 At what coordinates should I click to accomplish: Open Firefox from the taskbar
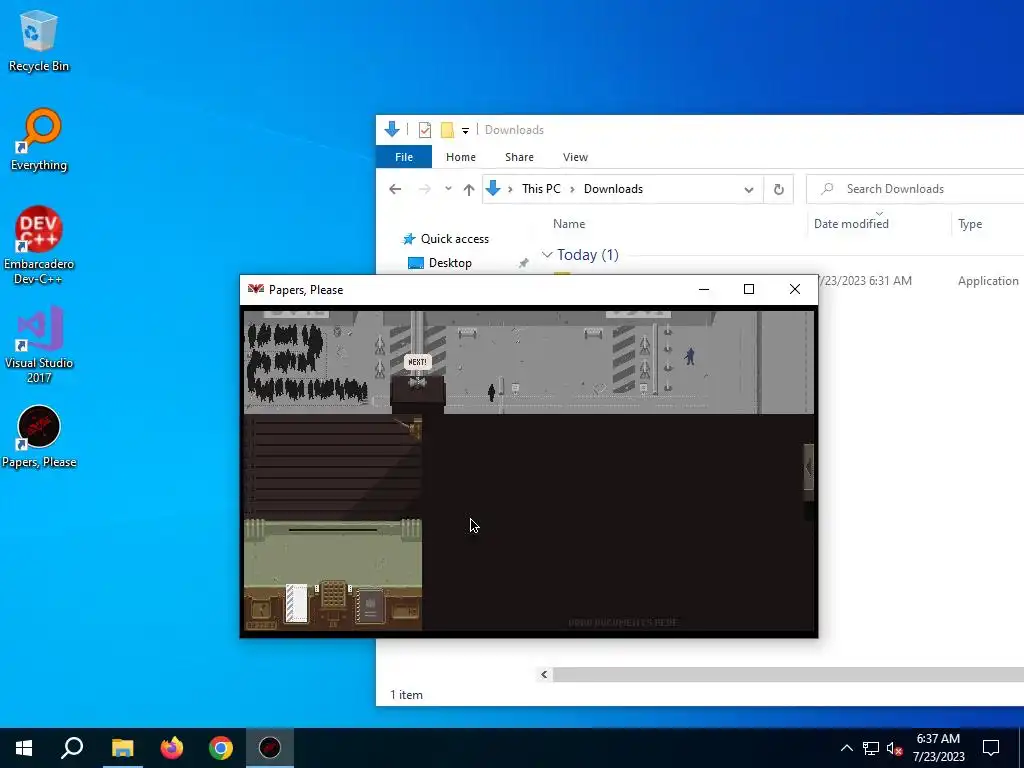click(x=172, y=748)
